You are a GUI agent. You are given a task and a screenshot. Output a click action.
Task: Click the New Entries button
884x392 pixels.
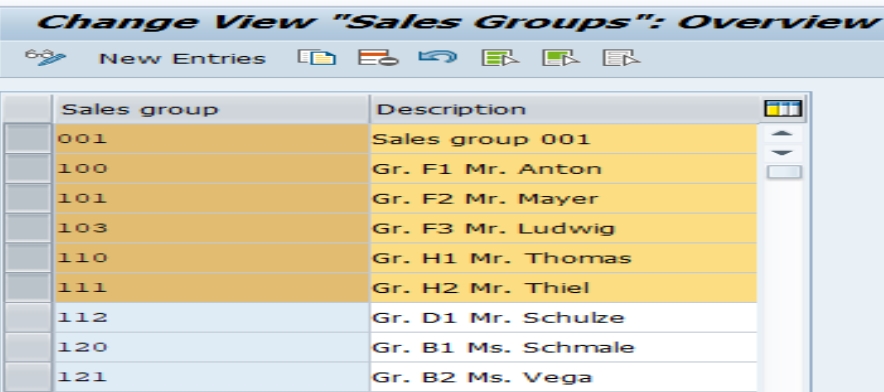coord(182,59)
